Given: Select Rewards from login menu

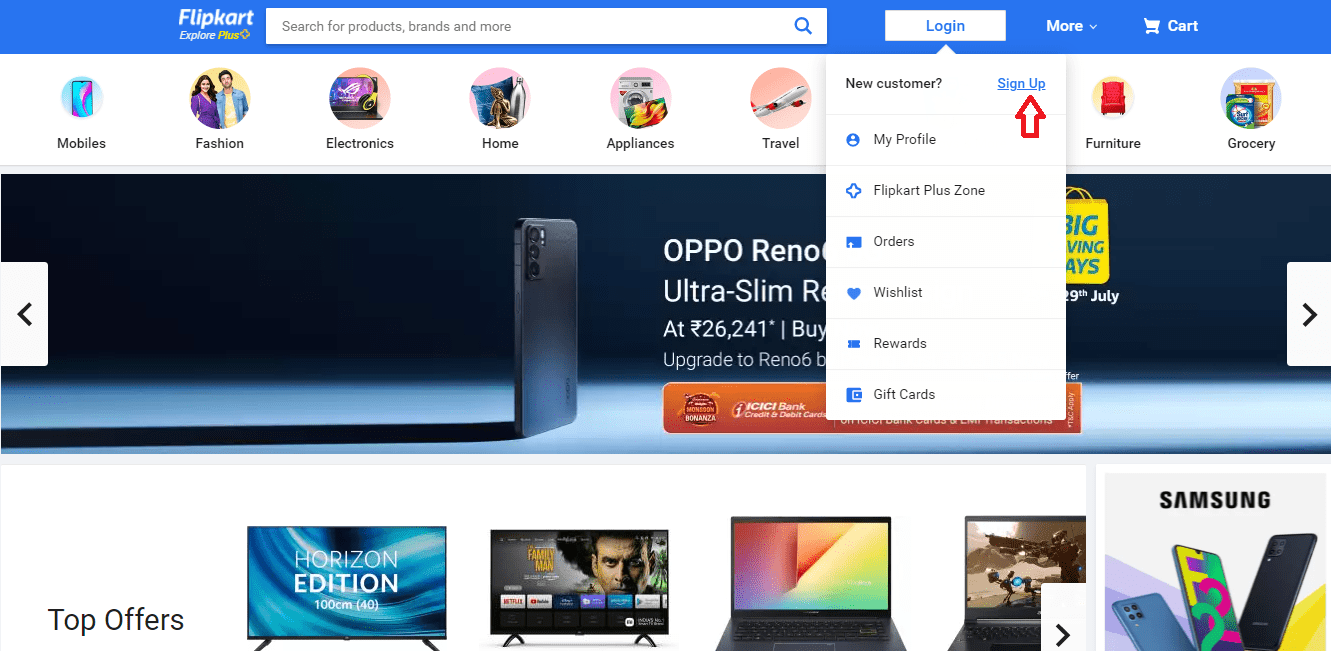Looking at the screenshot, I should 946,344.
